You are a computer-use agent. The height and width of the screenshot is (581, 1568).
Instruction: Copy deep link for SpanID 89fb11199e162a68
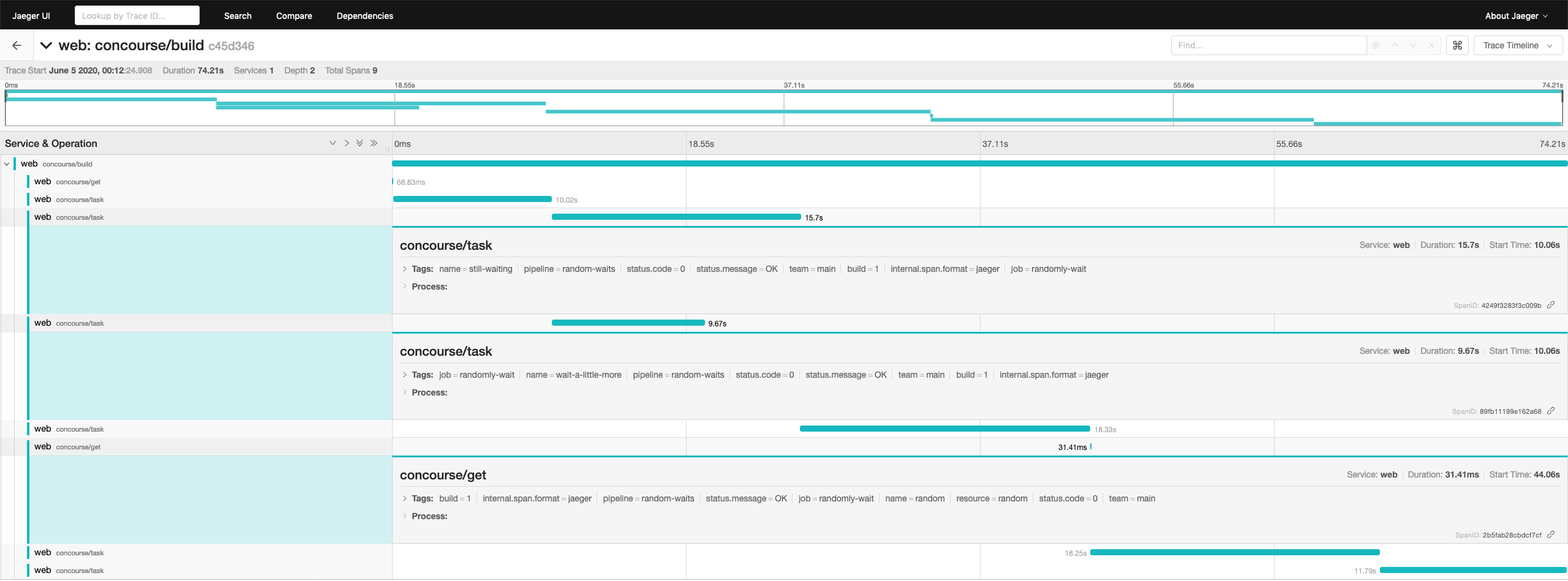(x=1551, y=411)
